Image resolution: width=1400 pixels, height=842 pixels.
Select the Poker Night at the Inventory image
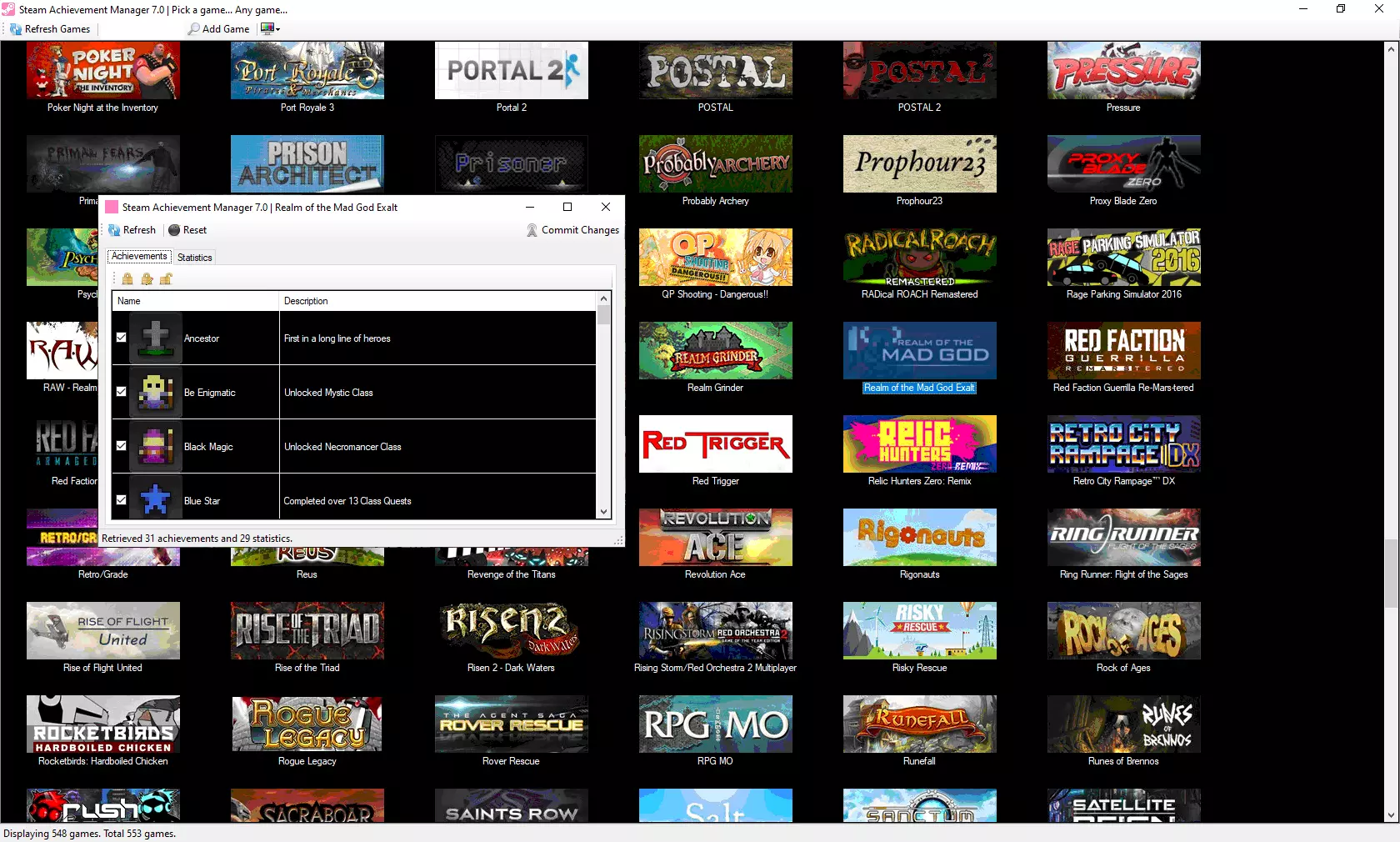pyautogui.click(x=103, y=71)
